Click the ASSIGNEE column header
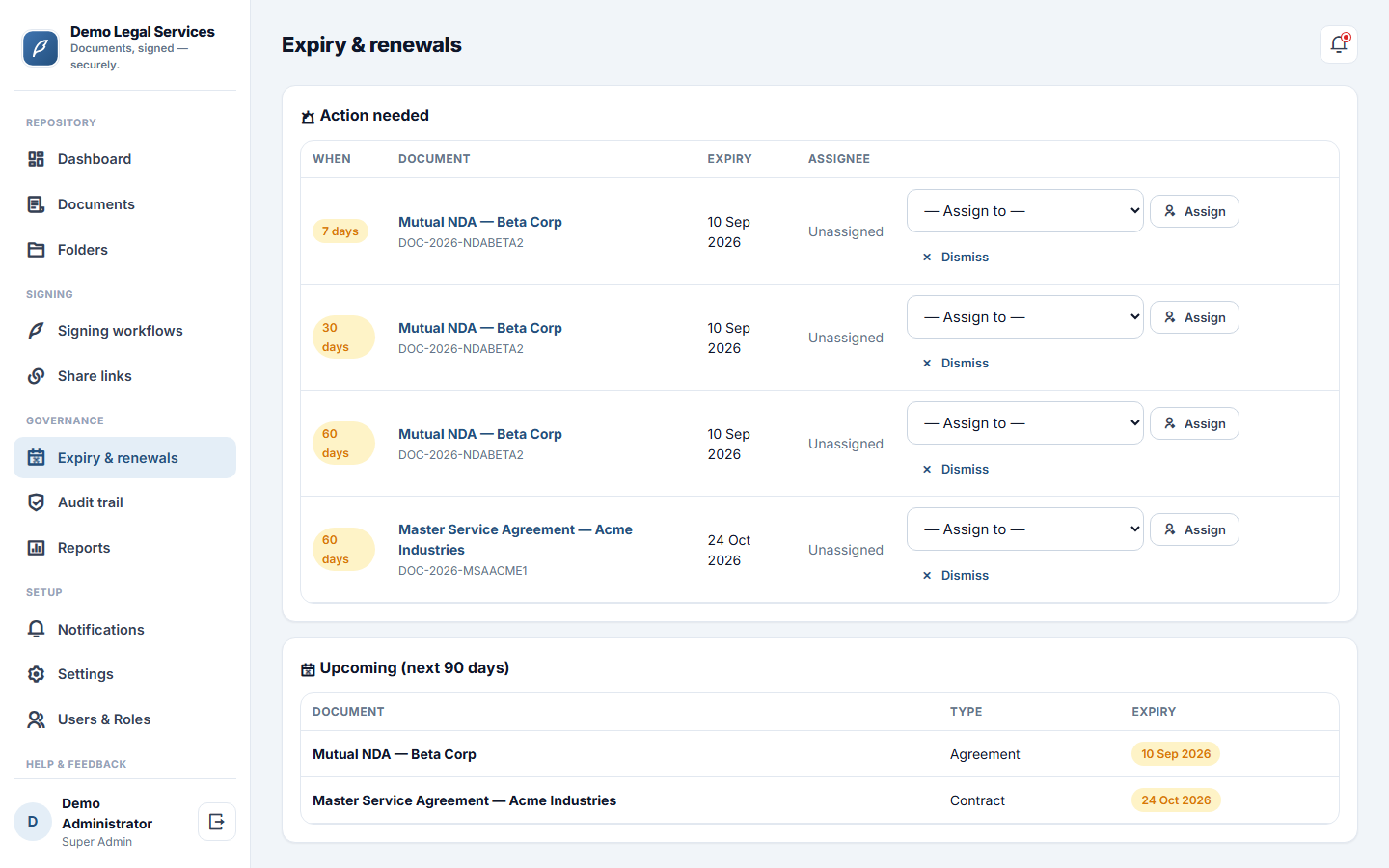The height and width of the screenshot is (868, 1389). click(839, 159)
